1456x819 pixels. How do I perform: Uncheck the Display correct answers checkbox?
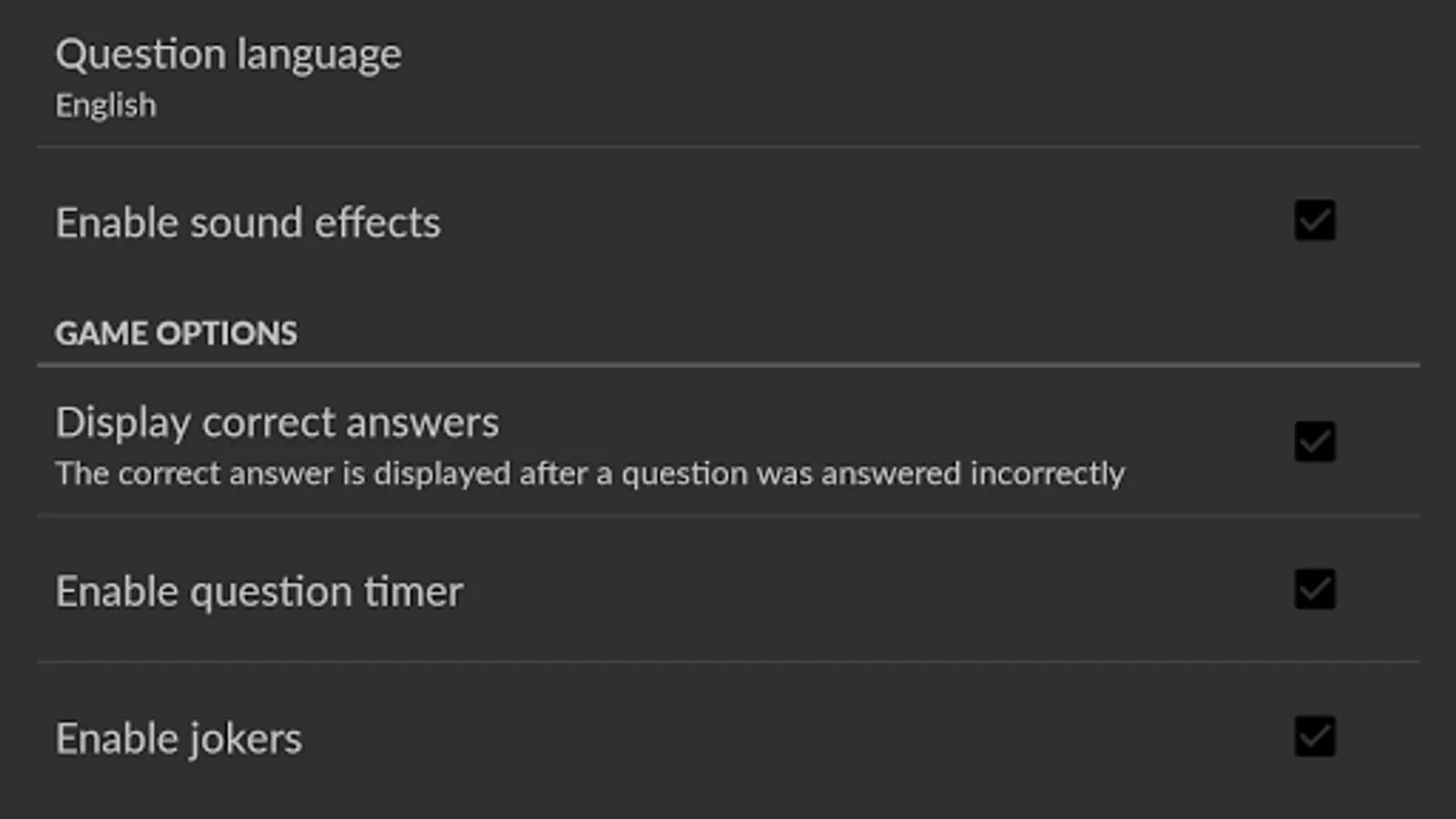(1314, 442)
